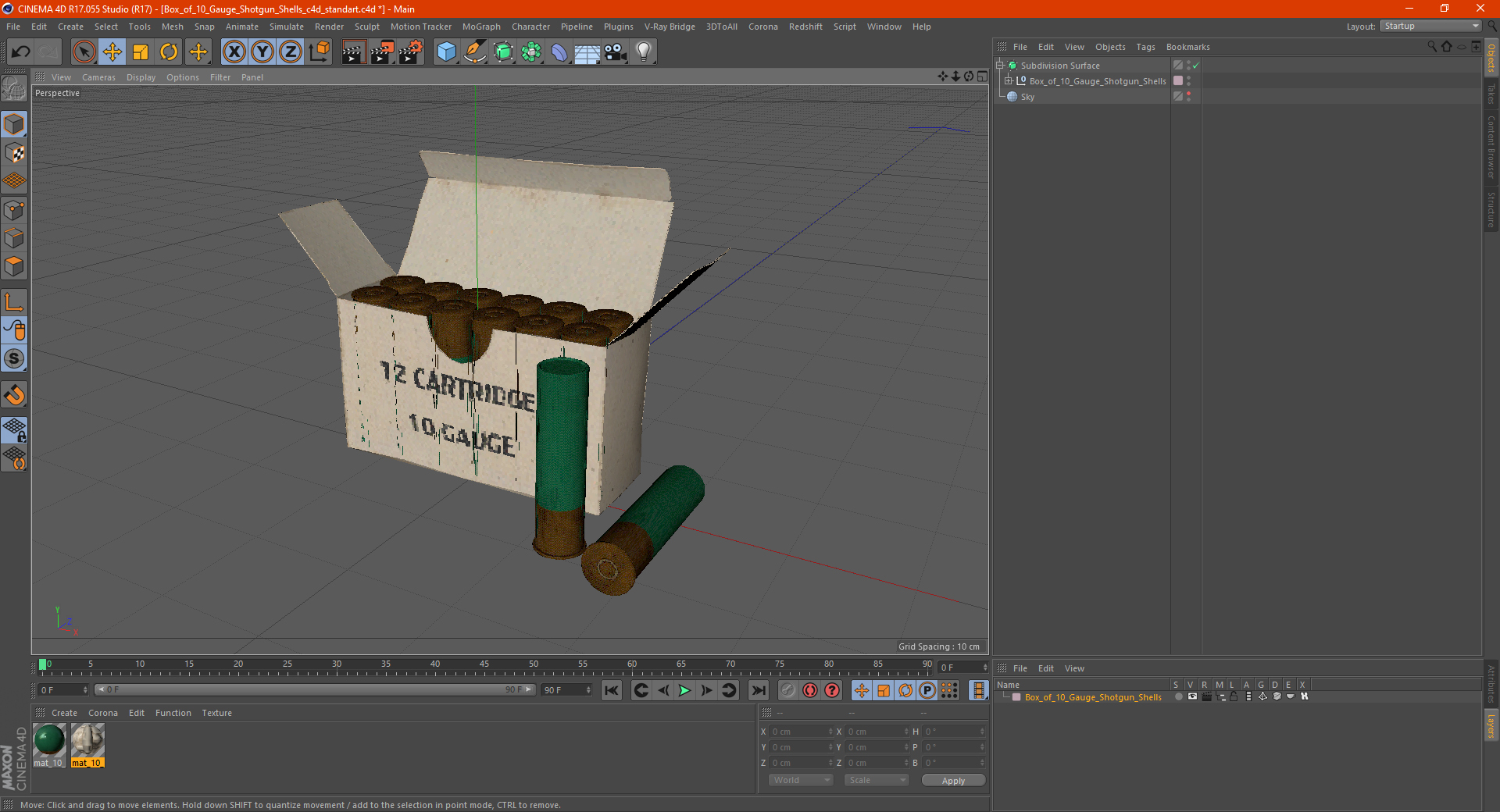Viewport: 1500px width, 812px height.
Task: Switch to Model mode
Action: coord(15,124)
